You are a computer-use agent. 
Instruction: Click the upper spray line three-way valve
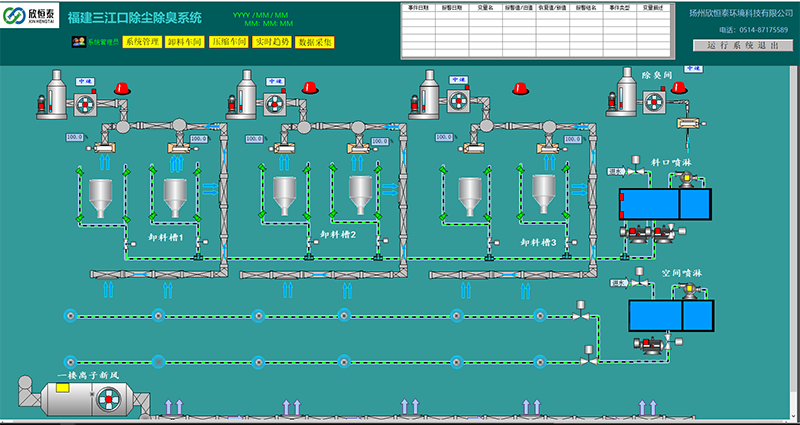point(580,311)
